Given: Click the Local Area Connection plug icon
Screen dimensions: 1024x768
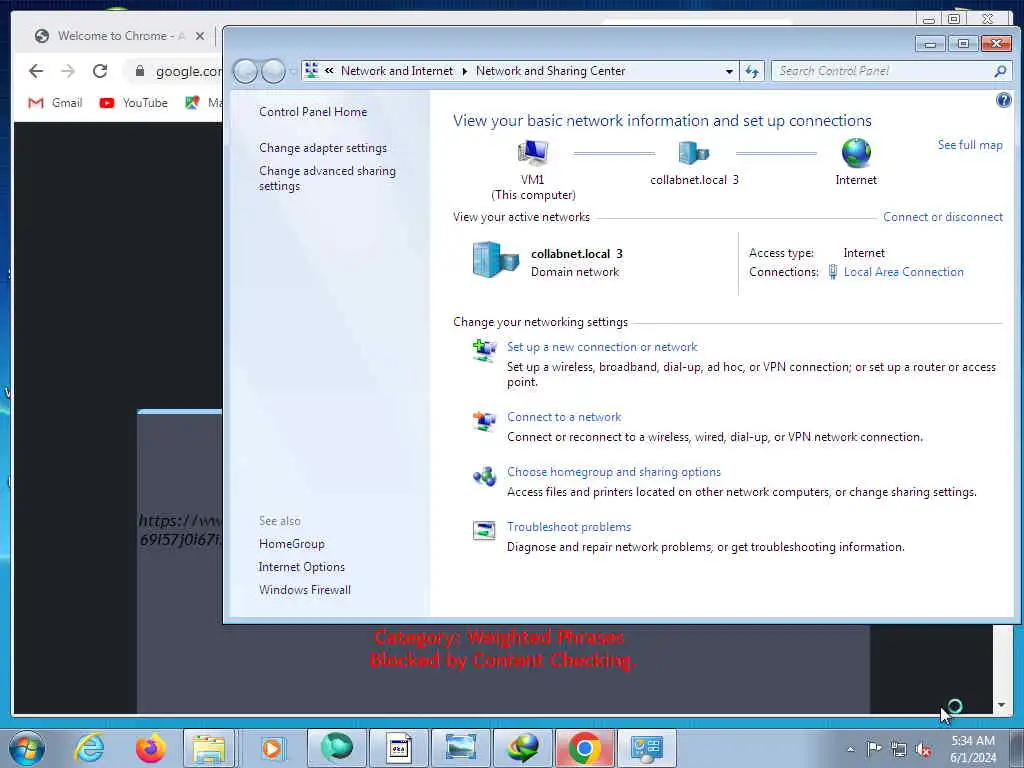Looking at the screenshot, I should tap(833, 272).
